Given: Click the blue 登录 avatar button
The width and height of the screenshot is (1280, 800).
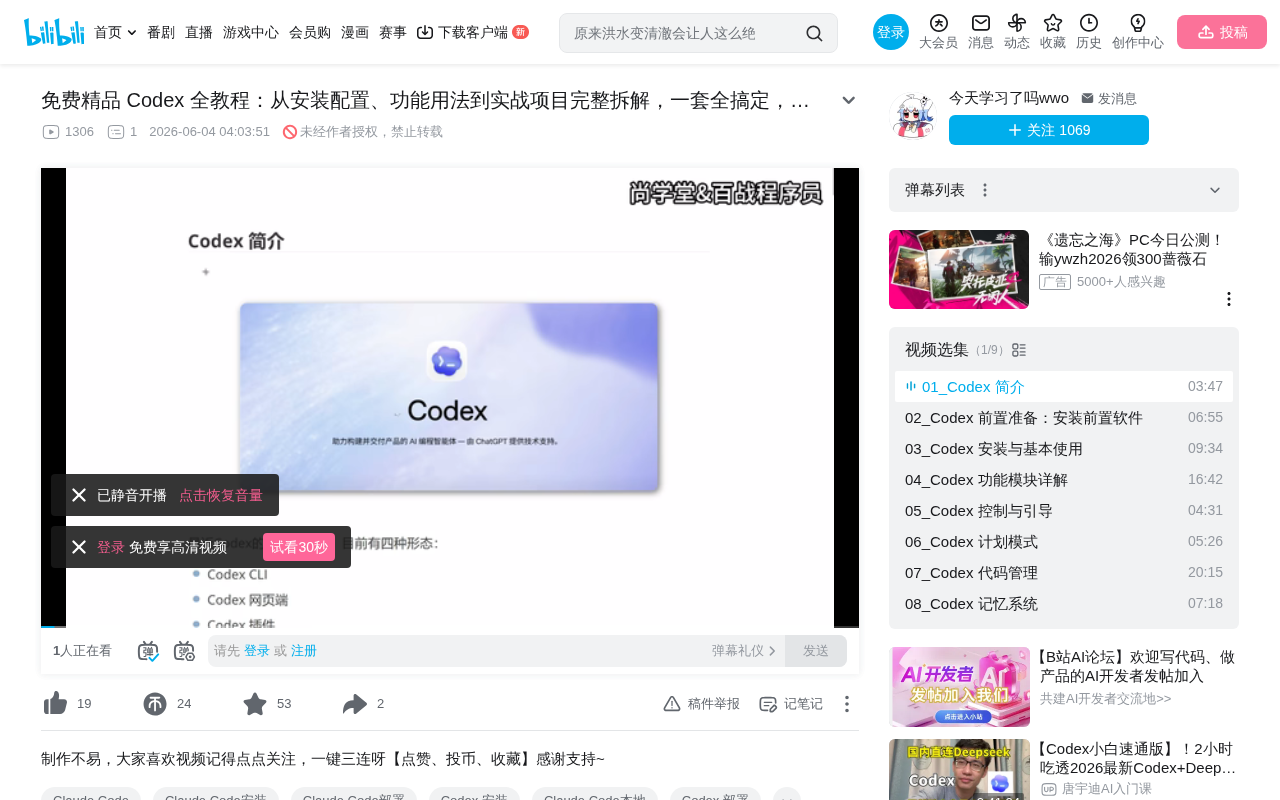Looking at the screenshot, I should click(x=891, y=32).
